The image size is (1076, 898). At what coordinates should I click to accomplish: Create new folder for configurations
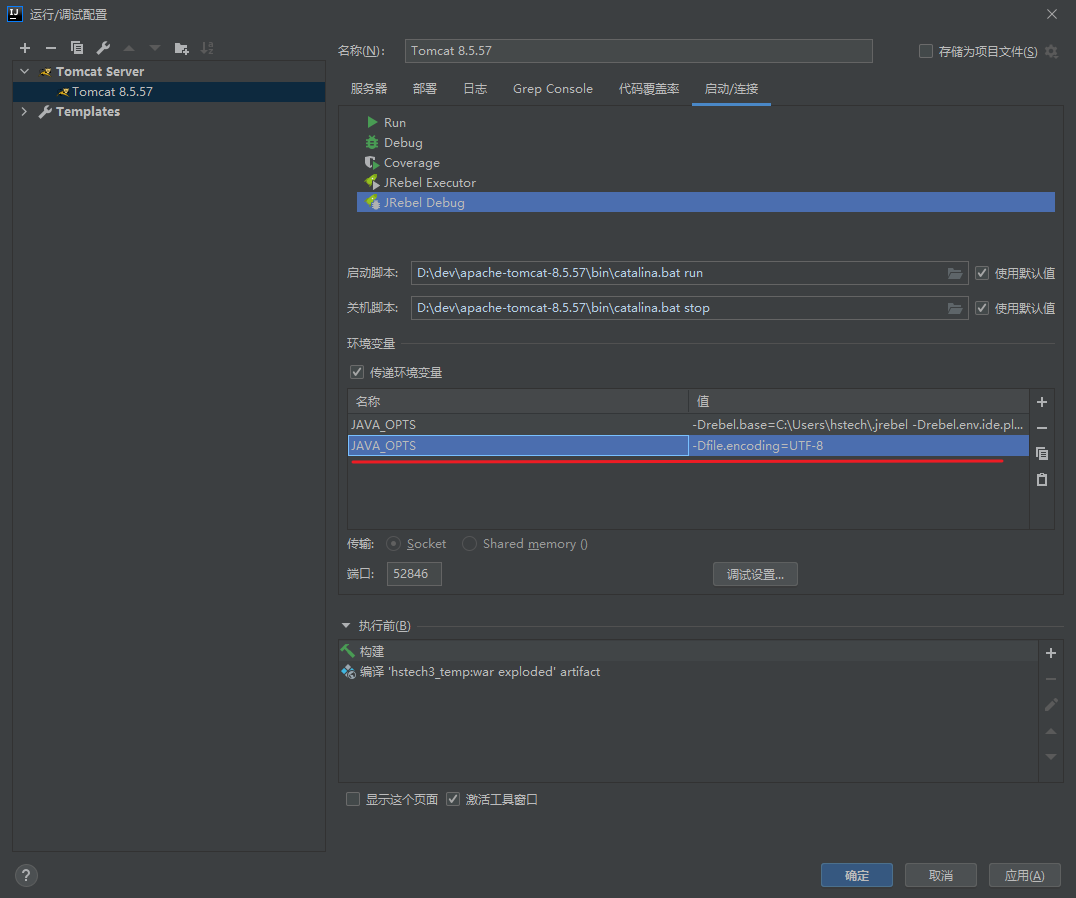[181, 48]
